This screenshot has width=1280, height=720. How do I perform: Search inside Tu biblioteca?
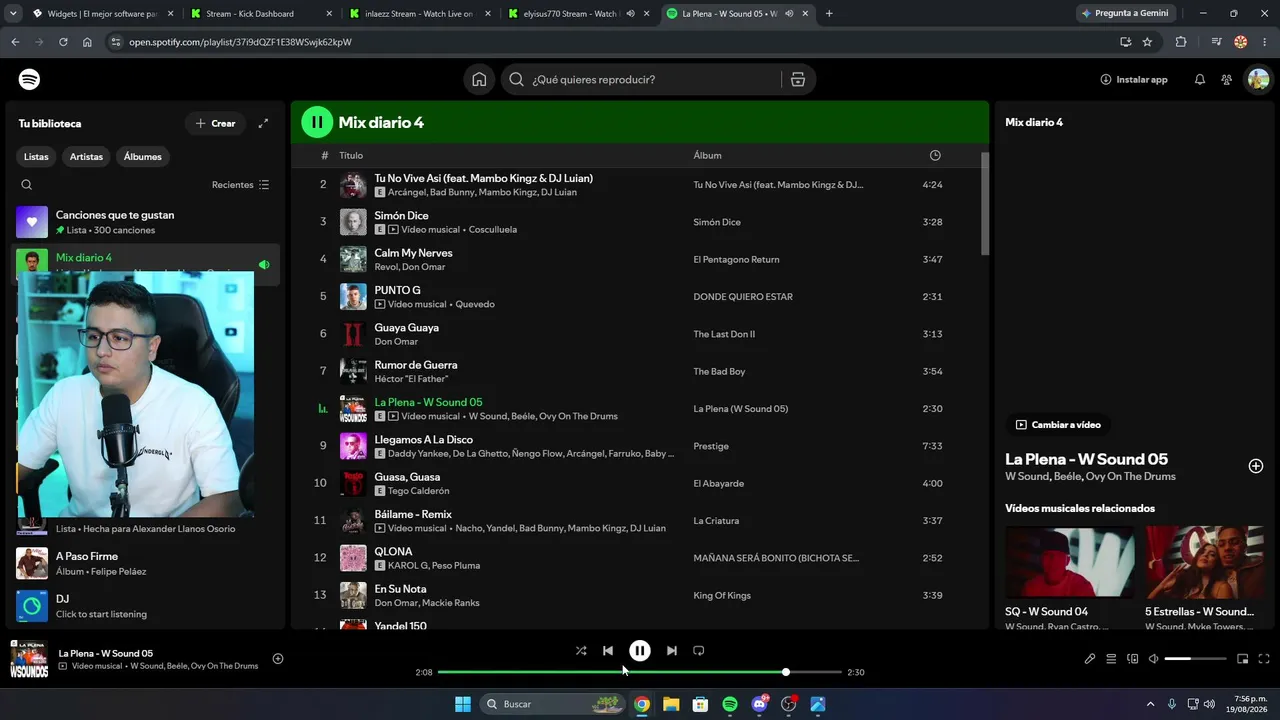pyautogui.click(x=27, y=185)
